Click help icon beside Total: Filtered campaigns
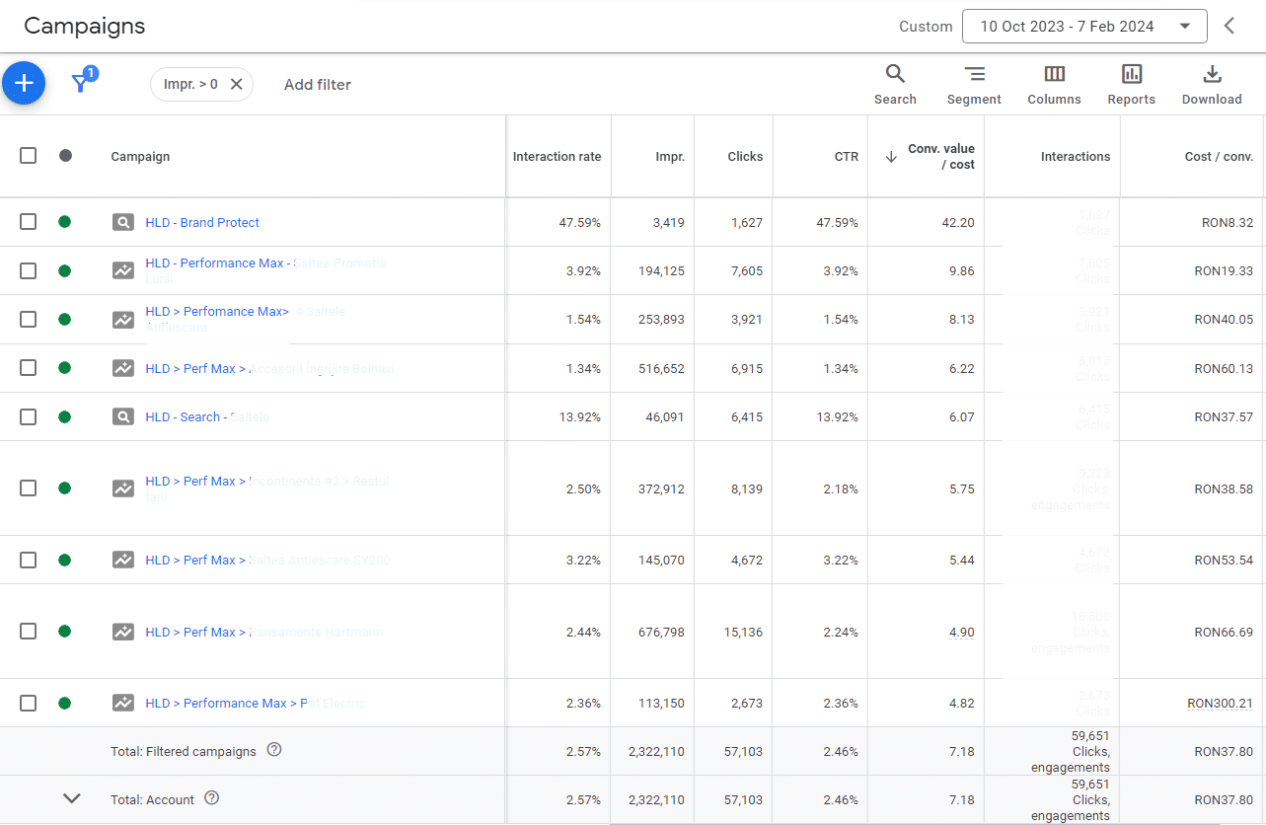The image size is (1266, 825). coord(274,750)
